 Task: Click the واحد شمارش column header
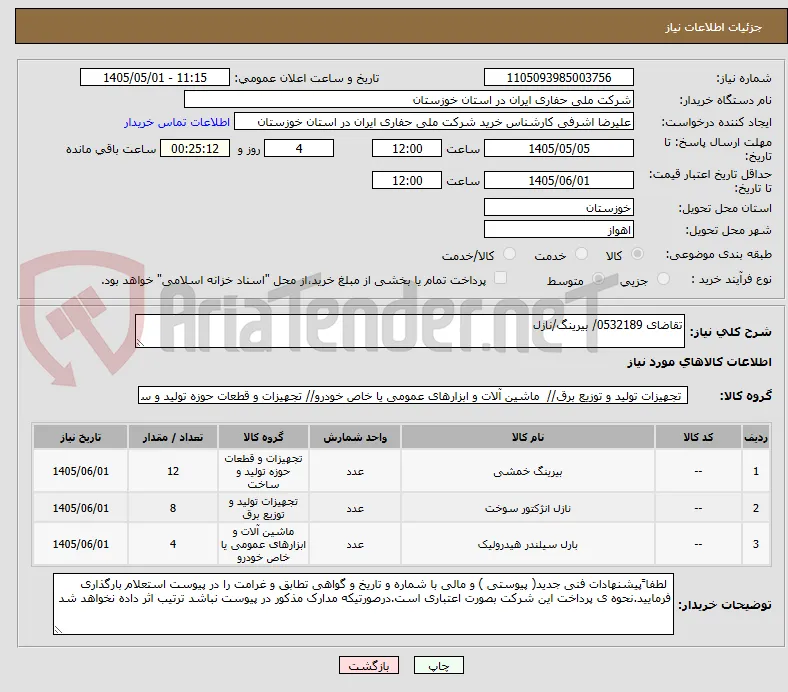(x=355, y=437)
